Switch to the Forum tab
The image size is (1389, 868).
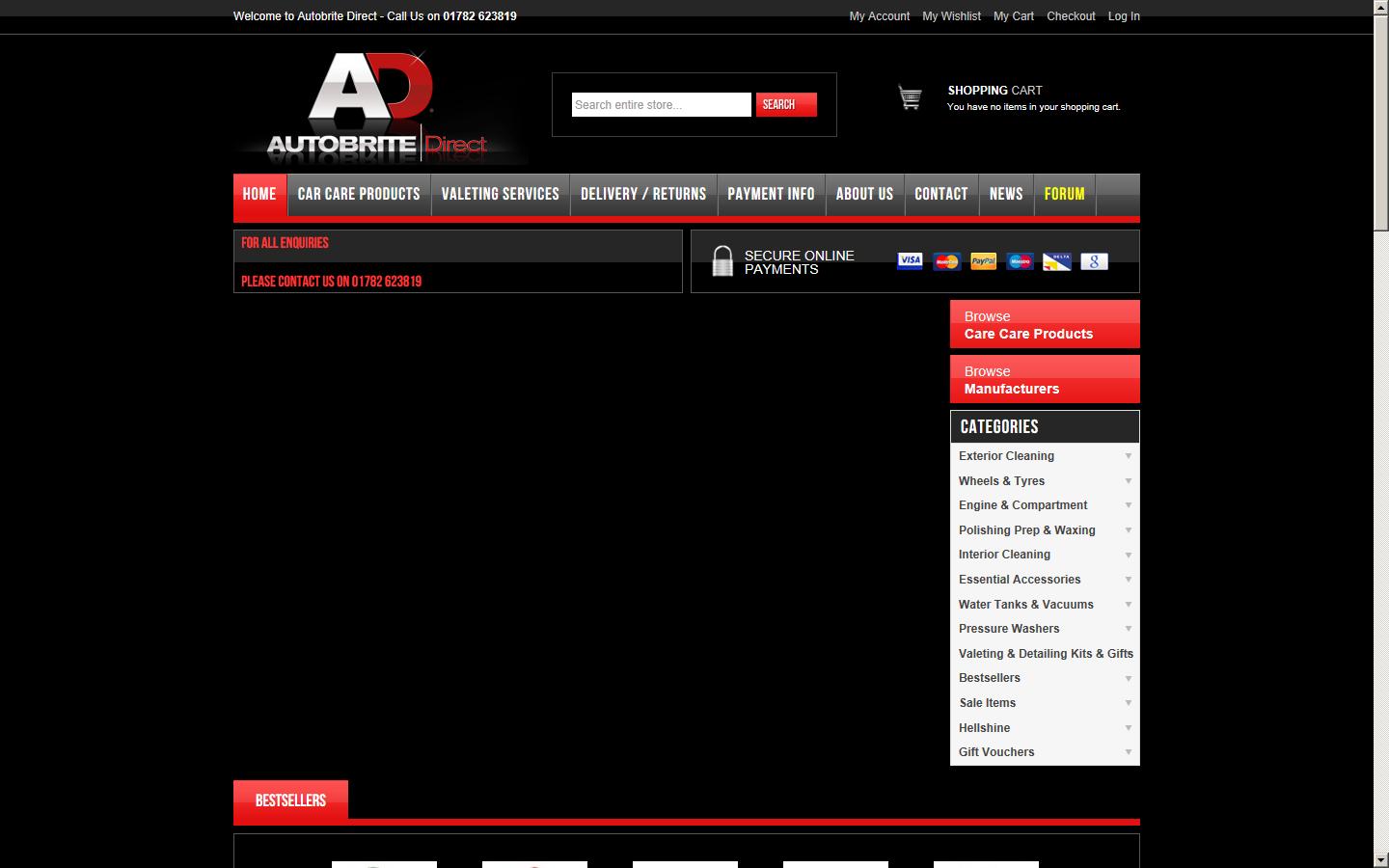point(1064,194)
